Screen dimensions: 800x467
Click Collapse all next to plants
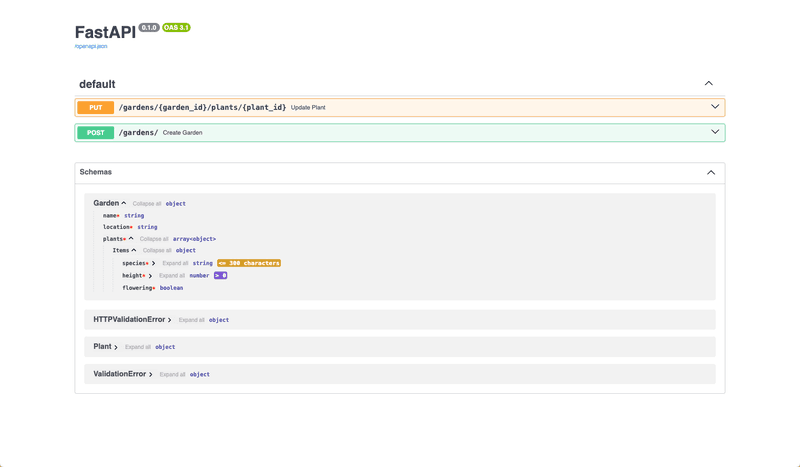[x=154, y=239]
